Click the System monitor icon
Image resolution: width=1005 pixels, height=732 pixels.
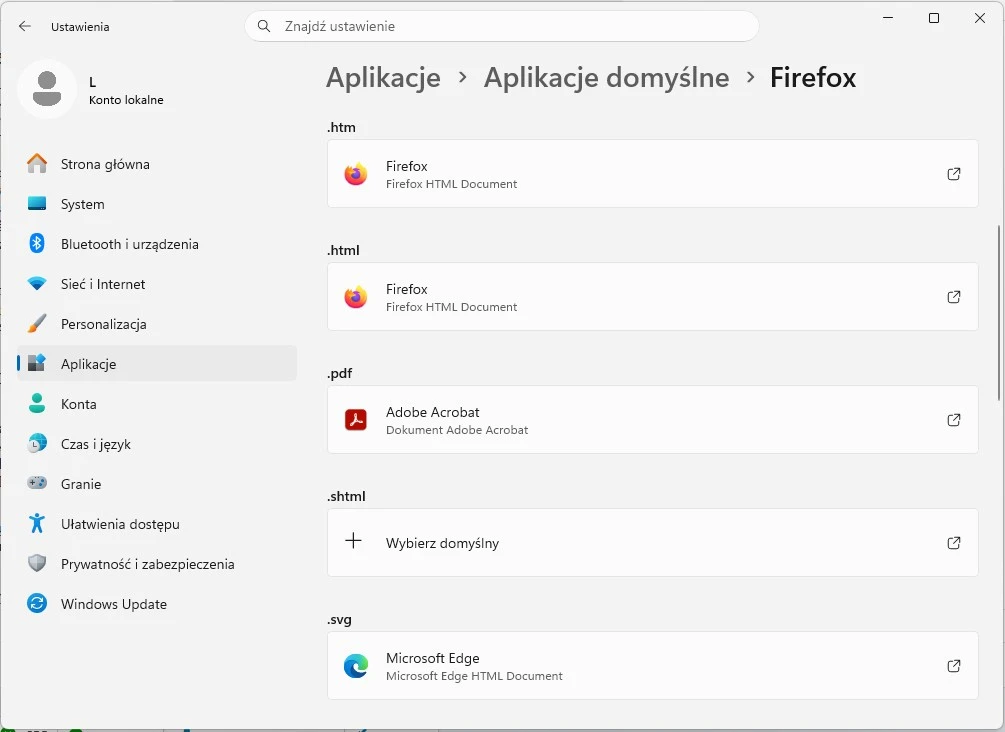pyautogui.click(x=37, y=204)
